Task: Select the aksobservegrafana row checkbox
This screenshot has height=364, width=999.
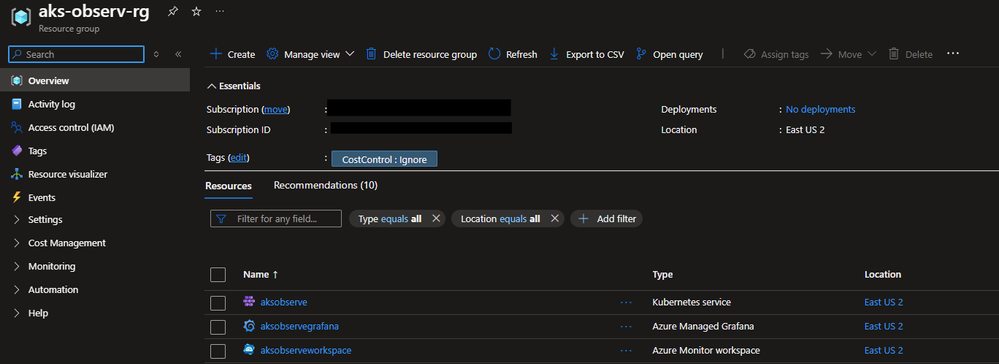Action: point(218,326)
